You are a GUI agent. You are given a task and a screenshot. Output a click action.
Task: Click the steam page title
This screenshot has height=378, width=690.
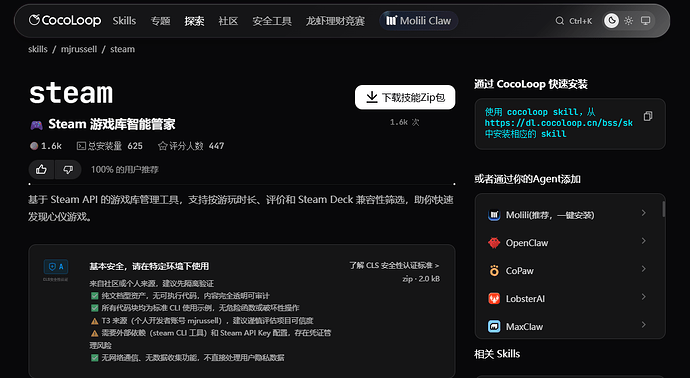(x=71, y=93)
